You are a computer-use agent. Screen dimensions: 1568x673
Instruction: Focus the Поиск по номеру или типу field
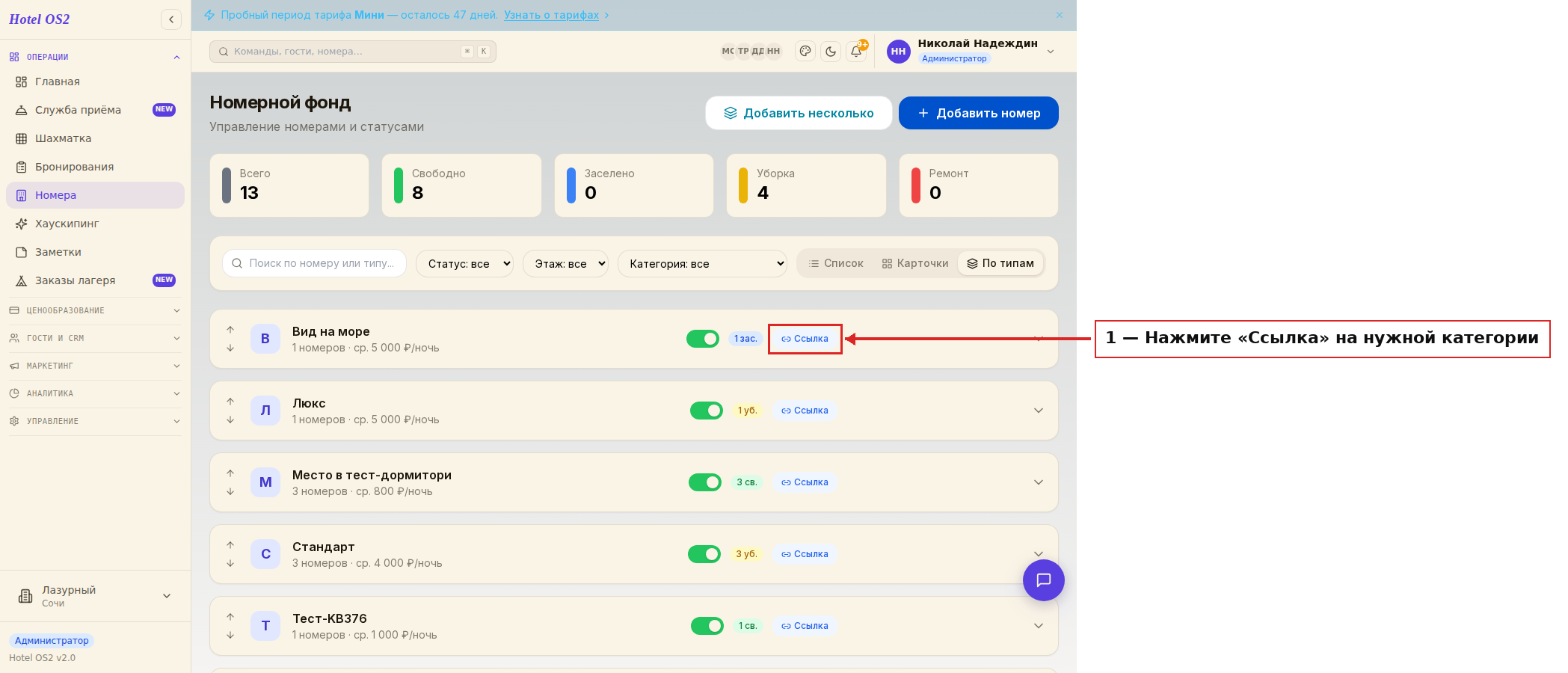[x=314, y=263]
